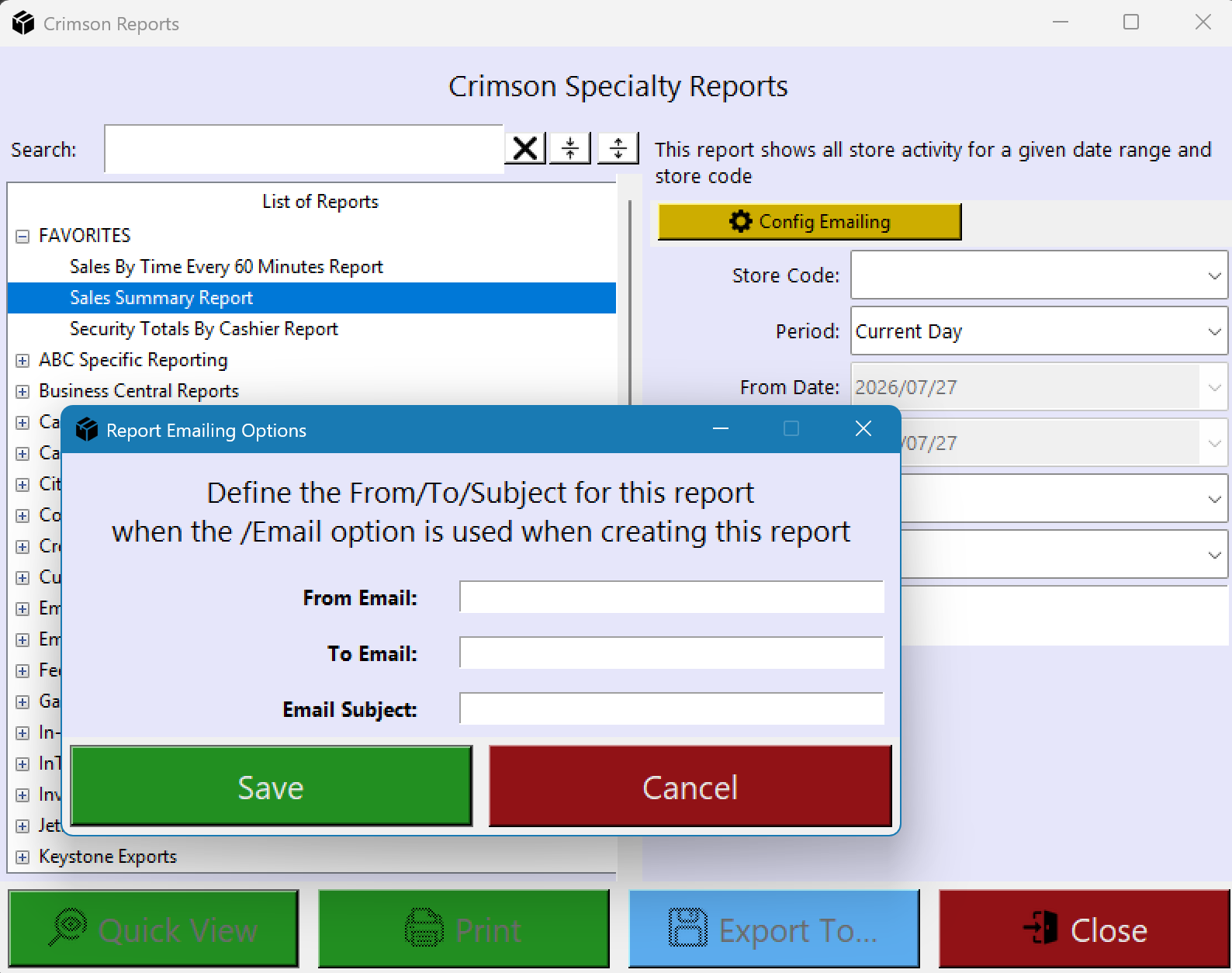Screen dimensions: 1232x973
Task: Expand the tree node starting with 'Jet'
Action: 22,826
